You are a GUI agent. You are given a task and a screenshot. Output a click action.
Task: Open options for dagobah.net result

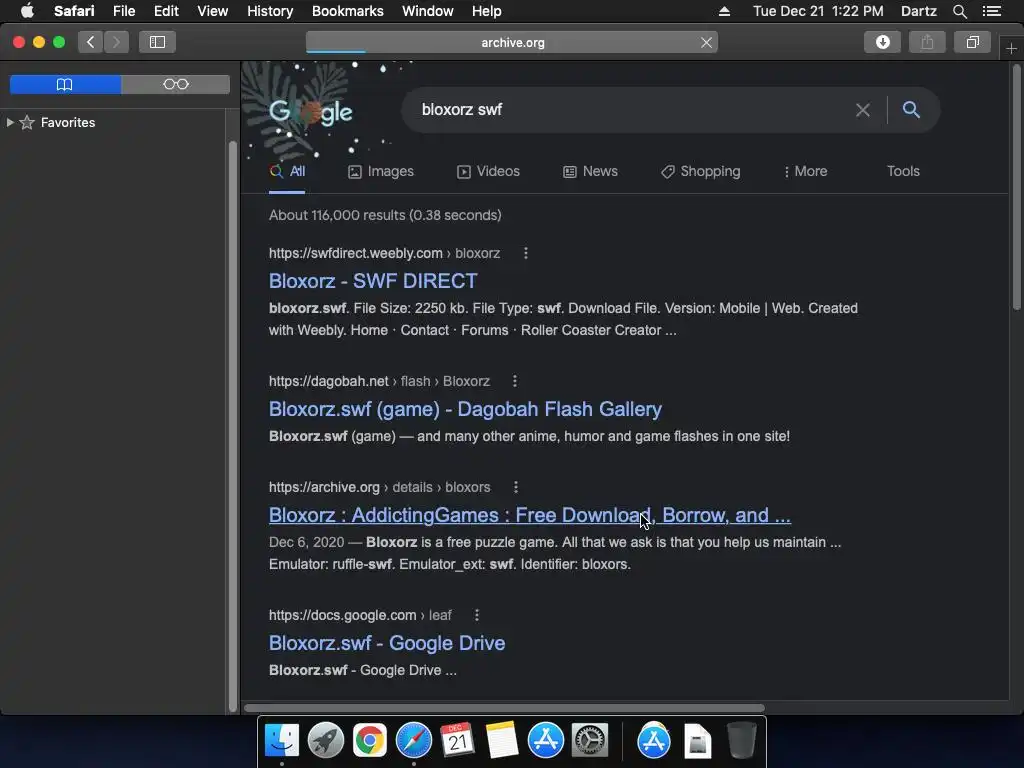515,381
